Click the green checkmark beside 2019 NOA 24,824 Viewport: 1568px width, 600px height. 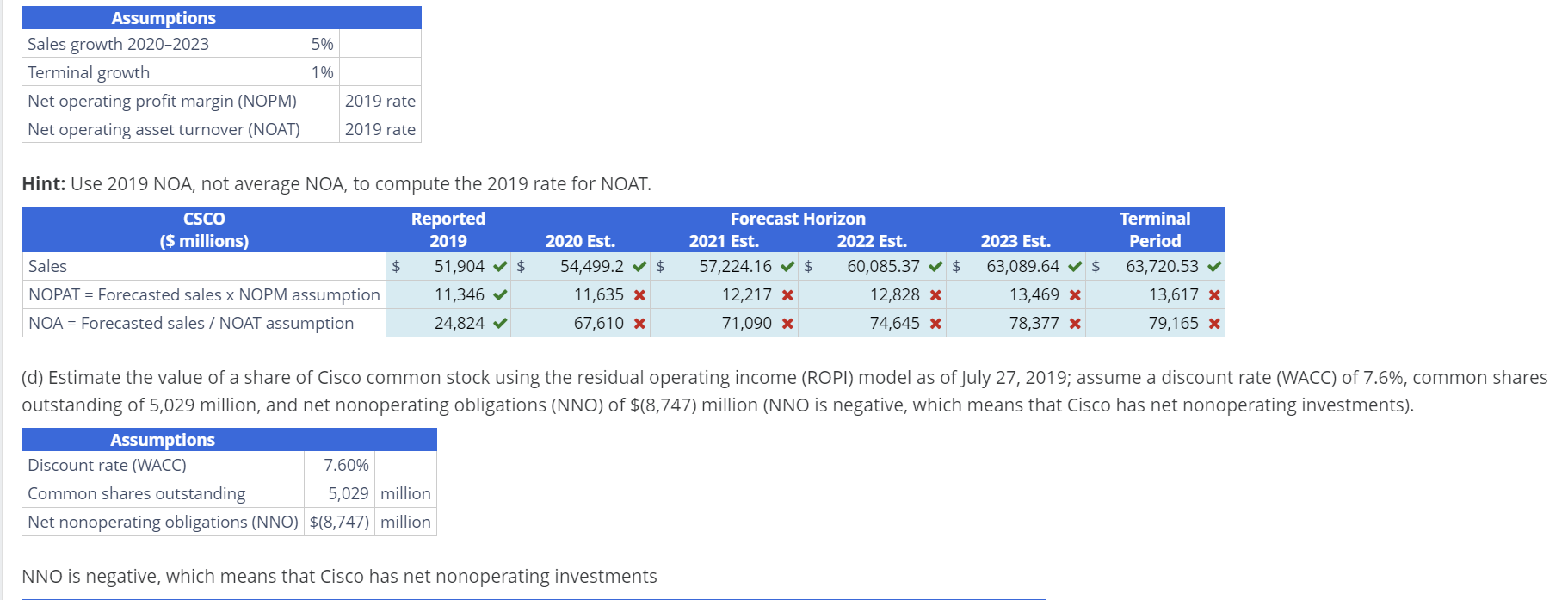pos(500,324)
